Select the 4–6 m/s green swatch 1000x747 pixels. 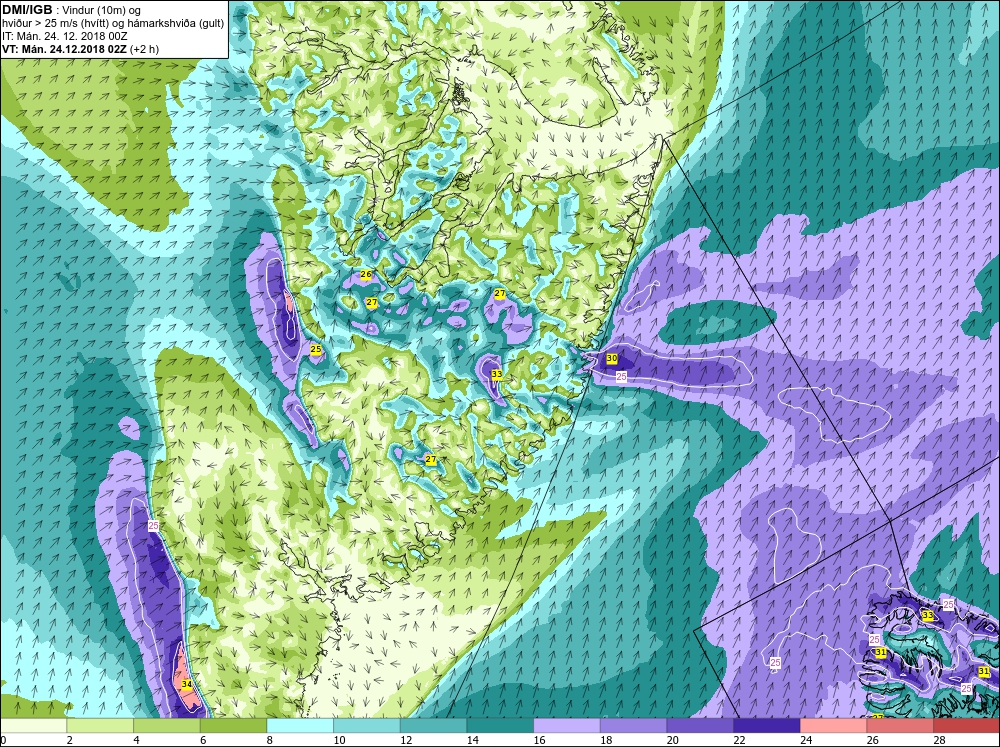coord(166,726)
